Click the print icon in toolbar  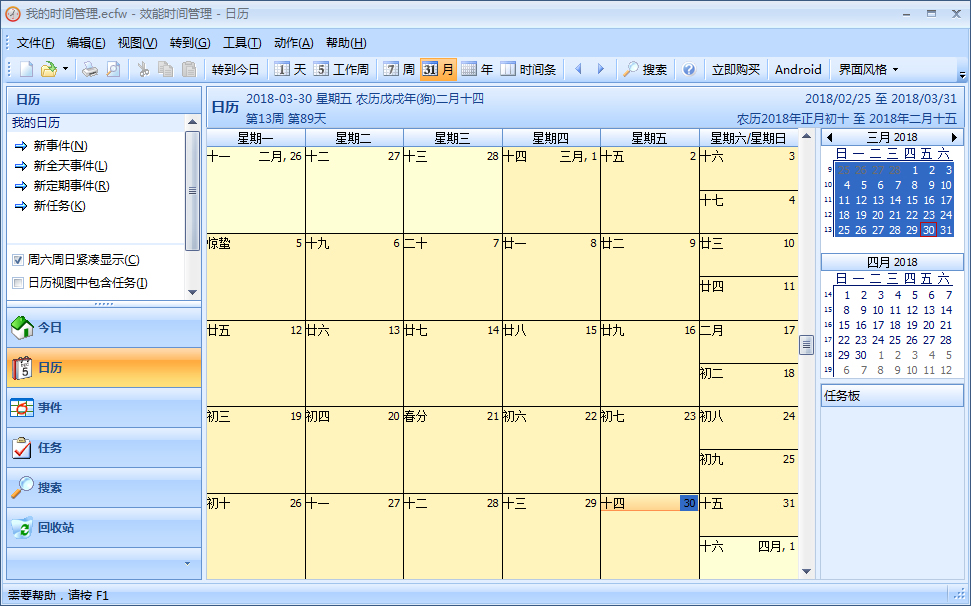[90, 69]
